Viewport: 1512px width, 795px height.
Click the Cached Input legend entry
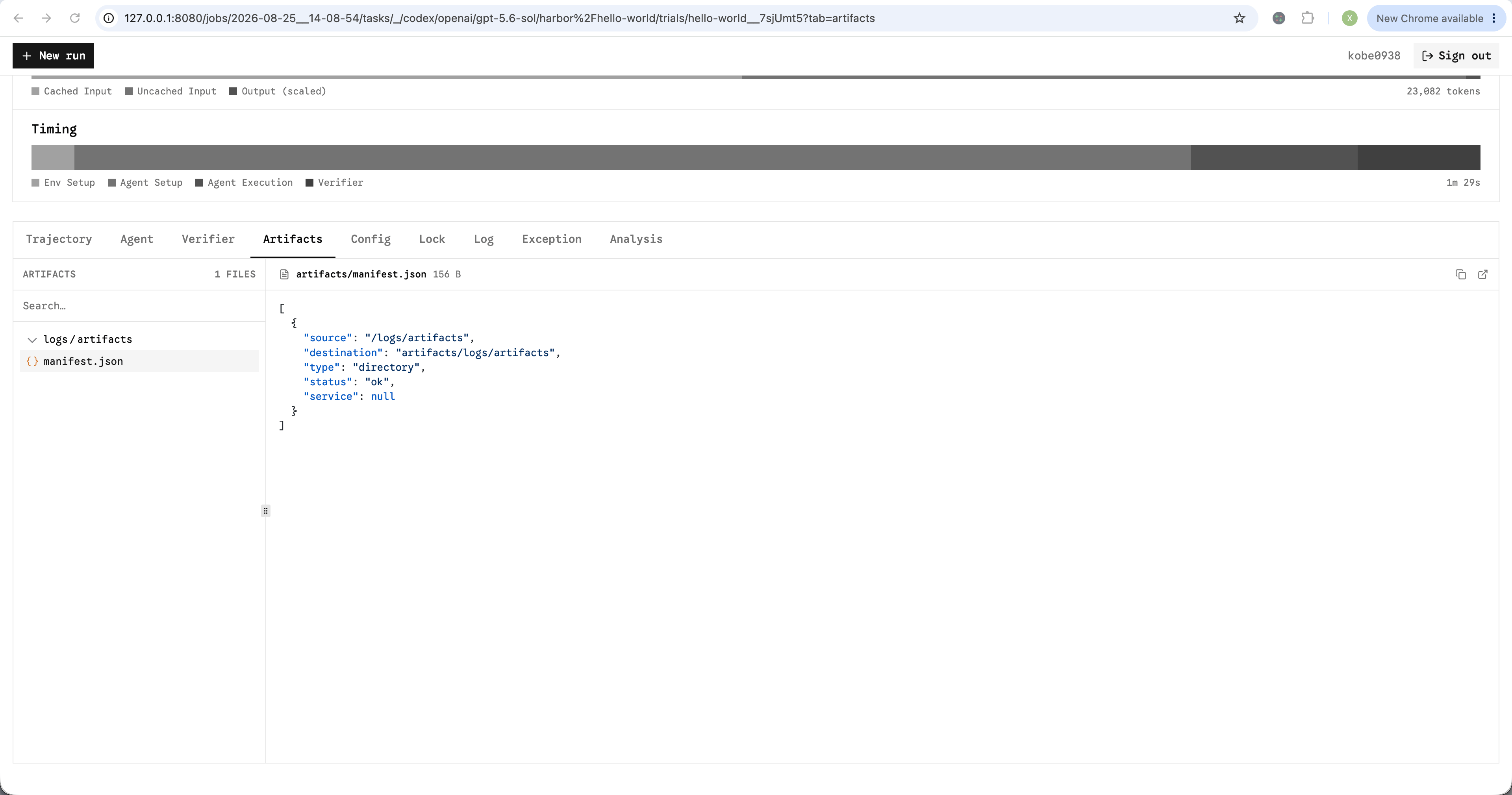click(x=72, y=92)
